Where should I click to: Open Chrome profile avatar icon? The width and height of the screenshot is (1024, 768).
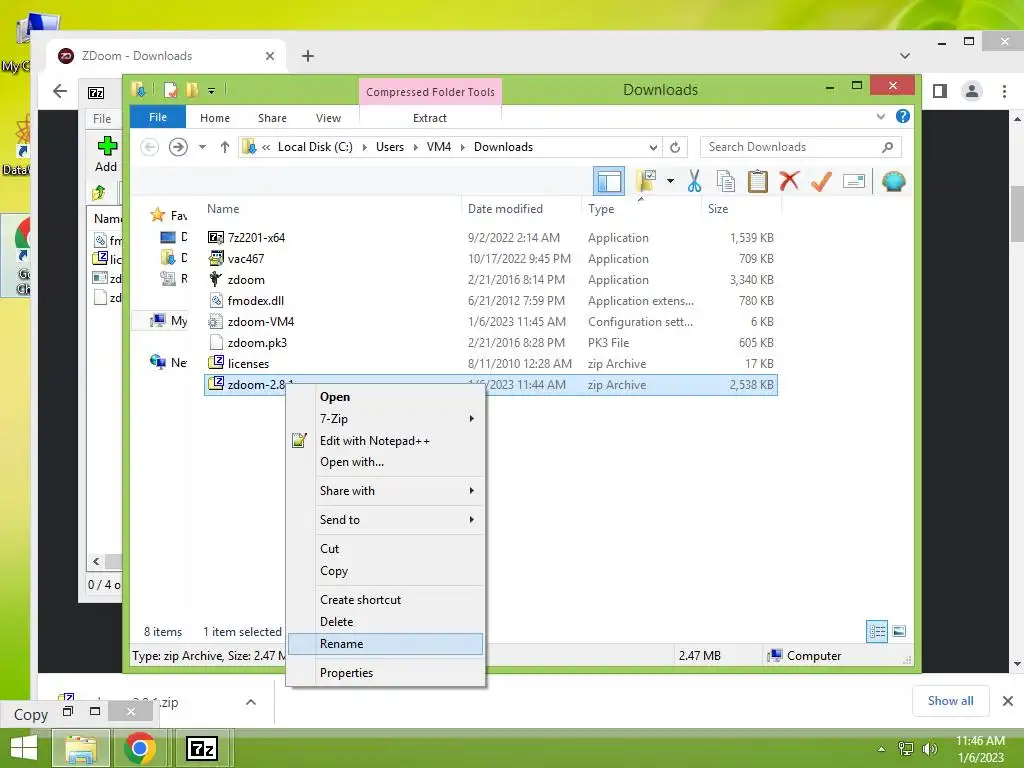pyautogui.click(x=972, y=91)
